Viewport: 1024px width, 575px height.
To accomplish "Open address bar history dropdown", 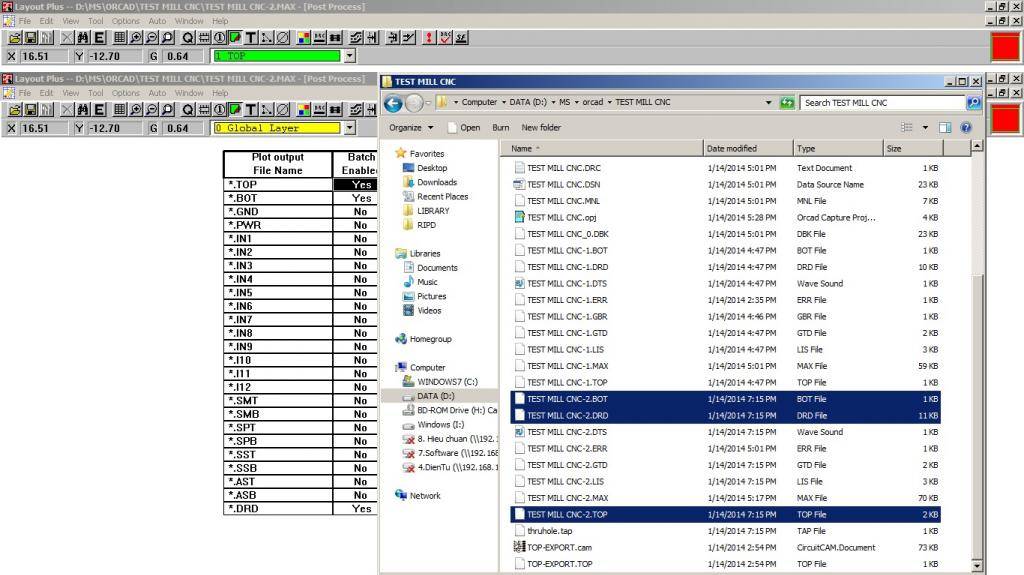I will 768,103.
